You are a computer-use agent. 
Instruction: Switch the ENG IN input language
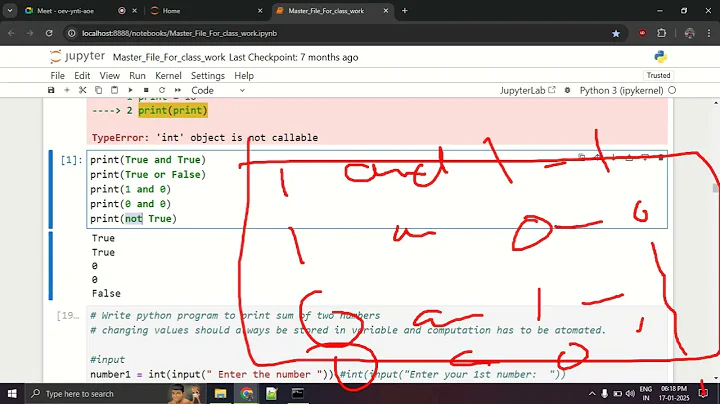646,393
